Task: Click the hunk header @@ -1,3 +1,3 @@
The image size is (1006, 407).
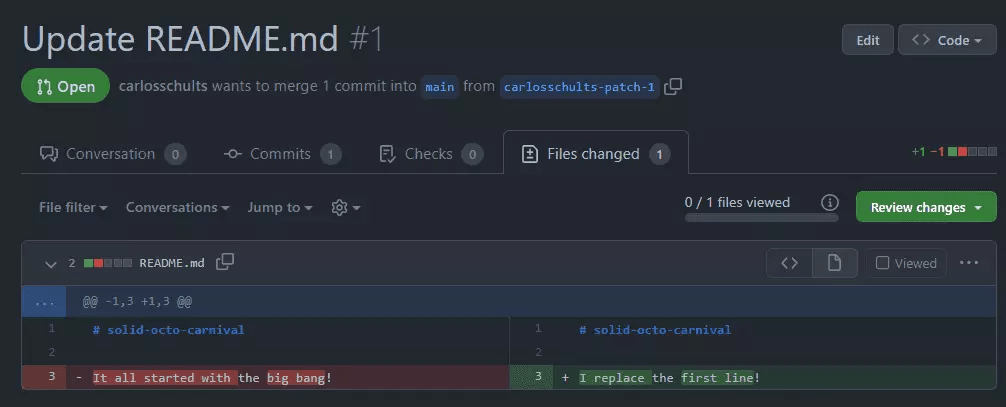Action: pyautogui.click(x=137, y=301)
